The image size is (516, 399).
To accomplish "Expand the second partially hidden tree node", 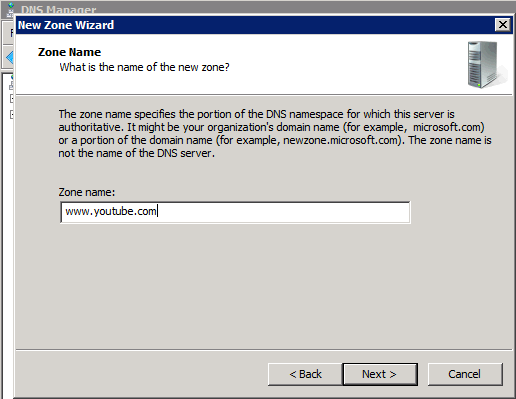I will 12,115.
